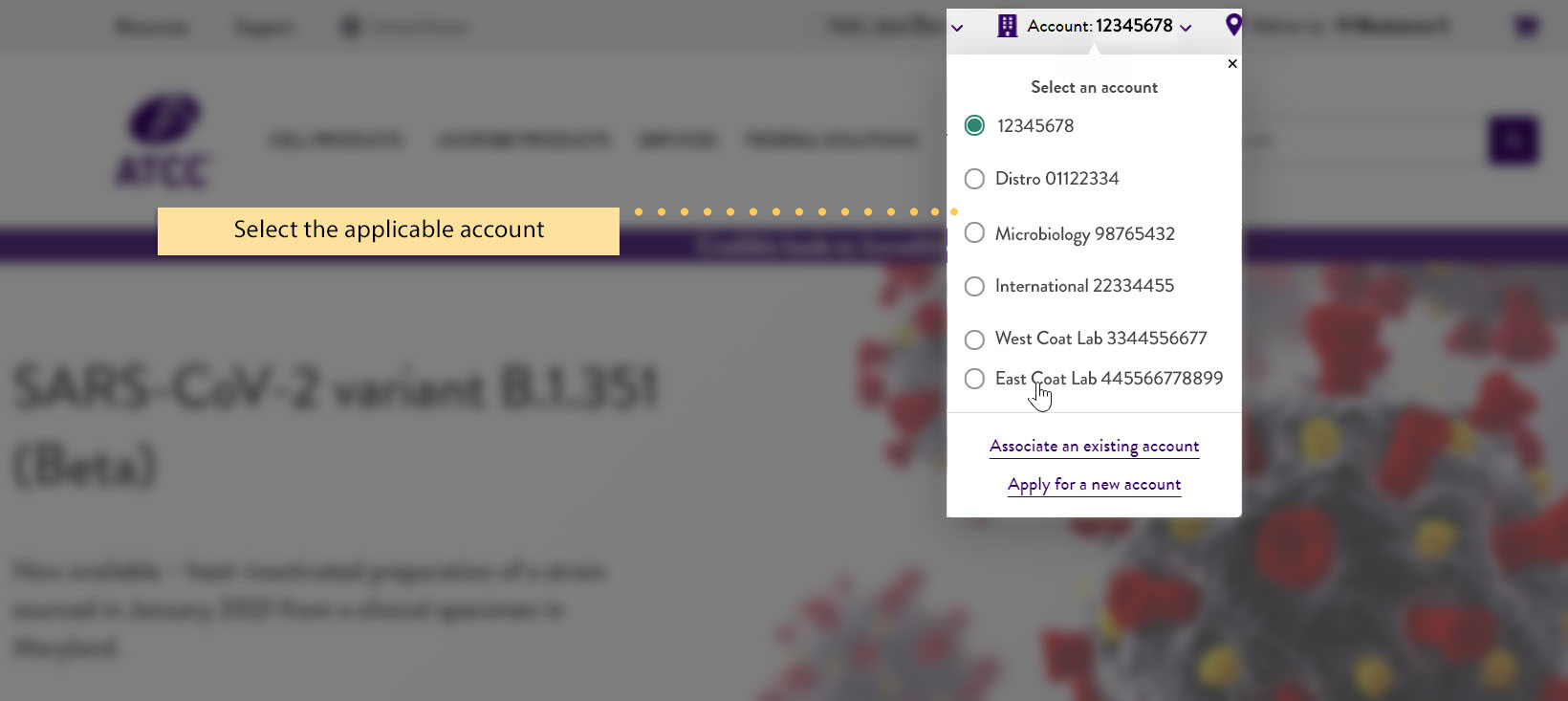Open the SERVICES menu
Image resolution: width=1568 pixels, height=701 pixels.
678,140
